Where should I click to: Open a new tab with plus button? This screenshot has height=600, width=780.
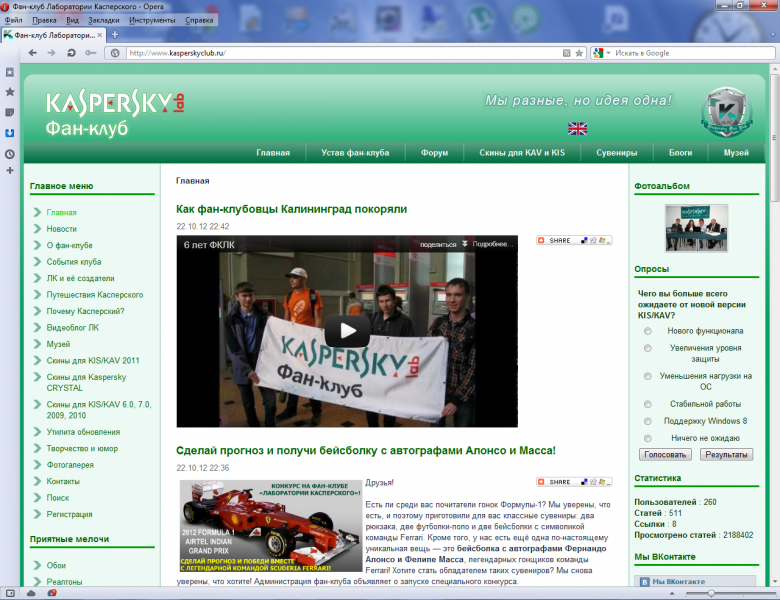pyautogui.click(x=115, y=35)
